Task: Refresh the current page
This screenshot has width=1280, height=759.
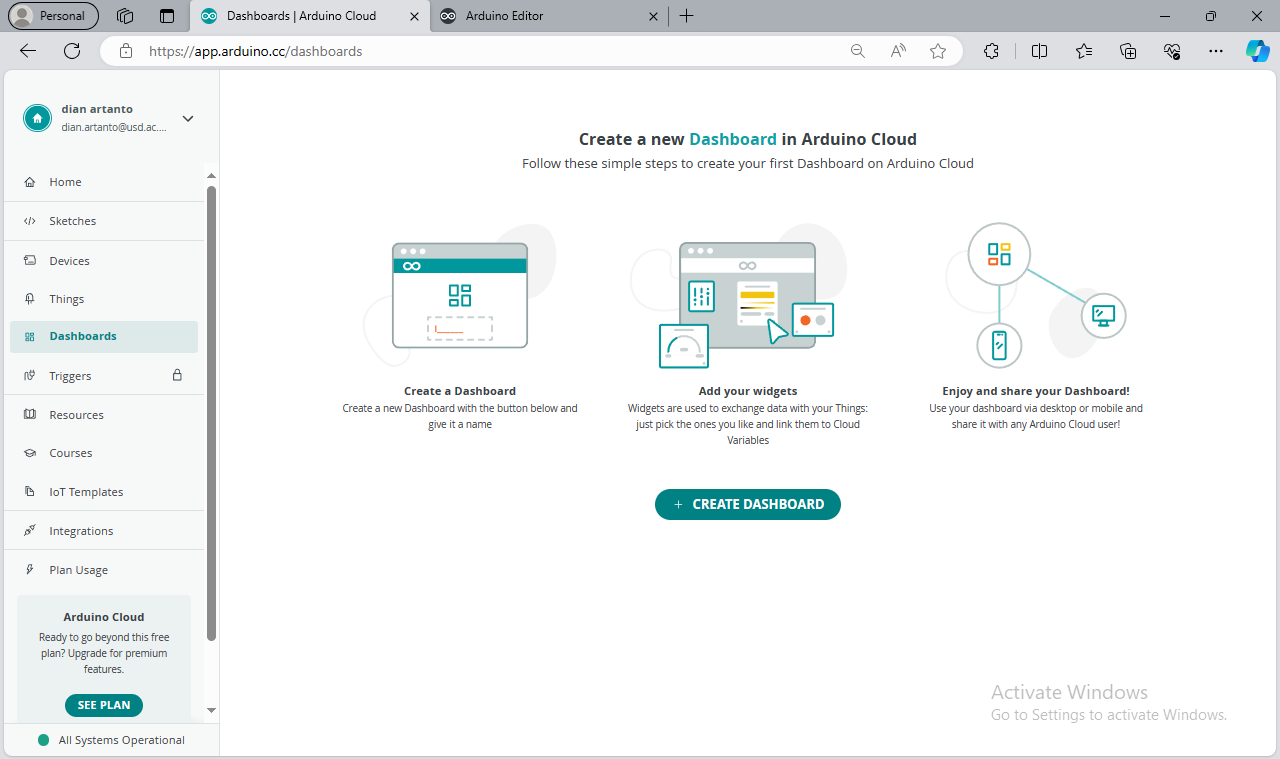Action: pos(72,51)
